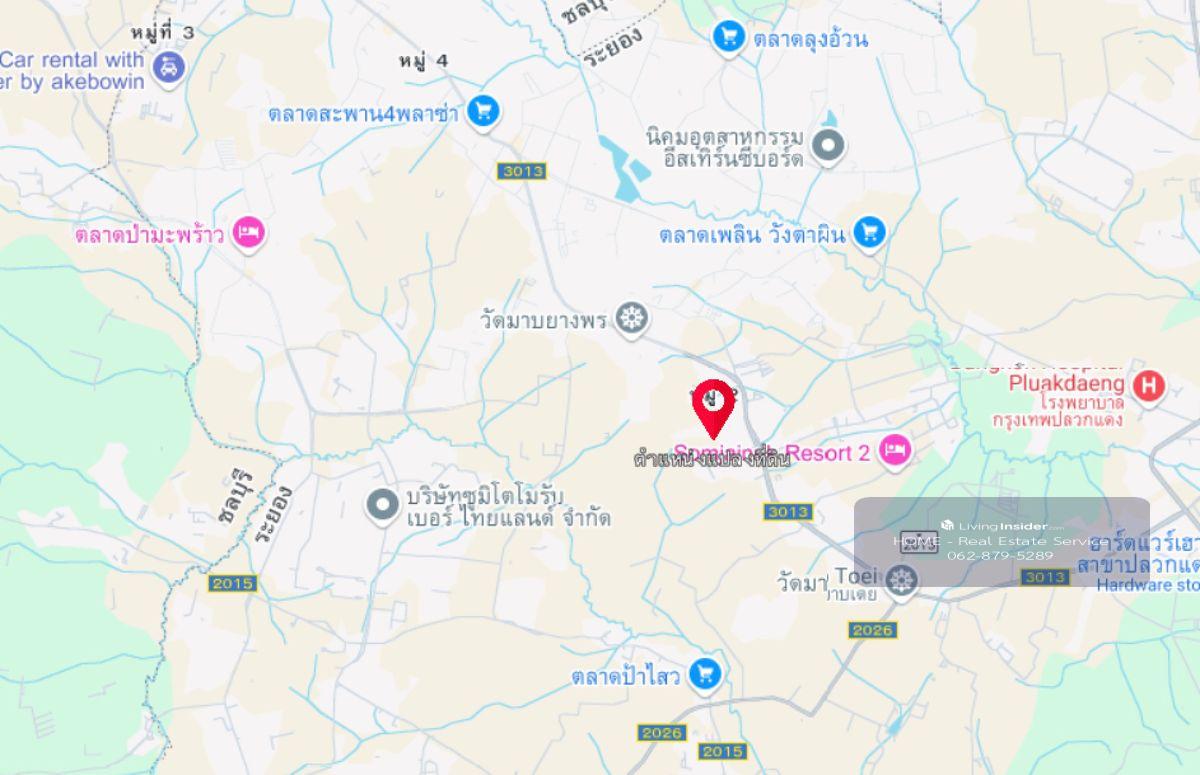Open the Pluakdaeng hospital H marker
The height and width of the screenshot is (775, 1200).
point(1149,385)
